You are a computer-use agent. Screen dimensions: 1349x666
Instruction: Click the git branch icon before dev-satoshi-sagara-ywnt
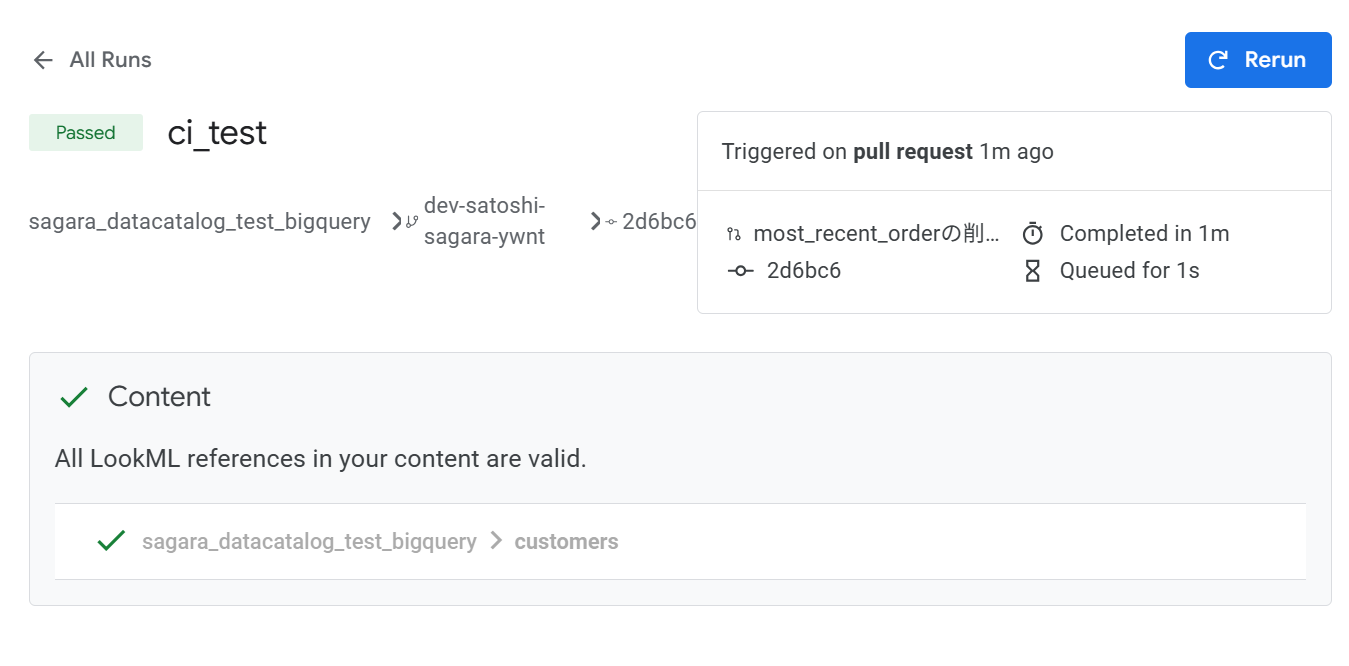point(411,222)
